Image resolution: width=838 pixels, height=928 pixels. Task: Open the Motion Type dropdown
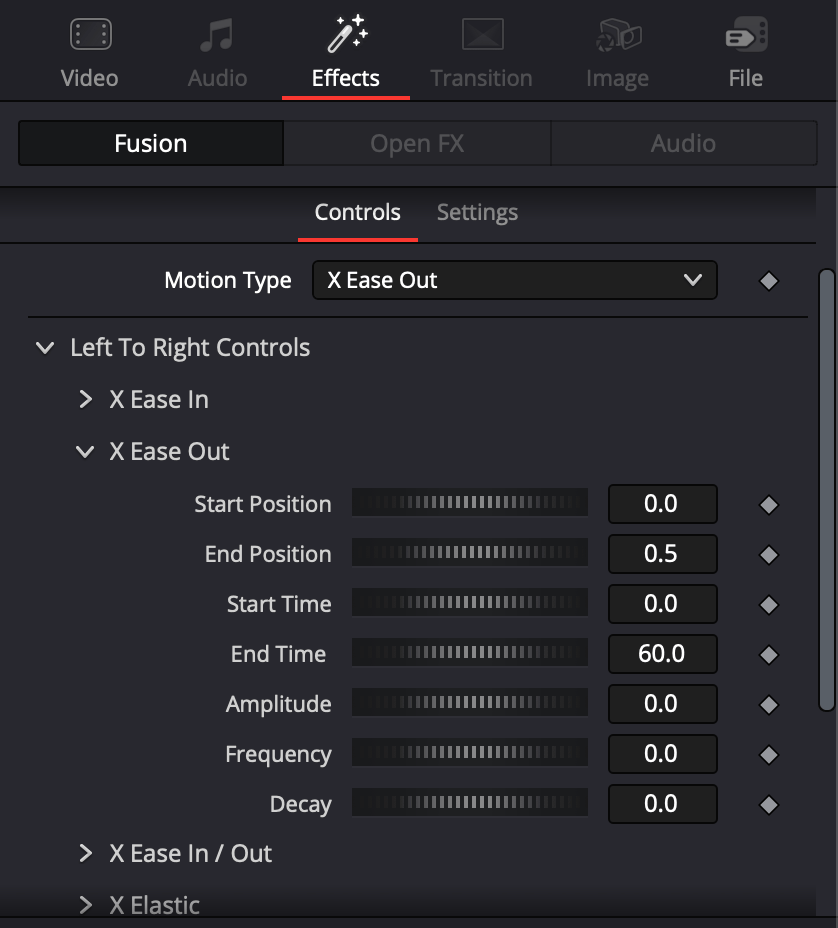coord(515,280)
